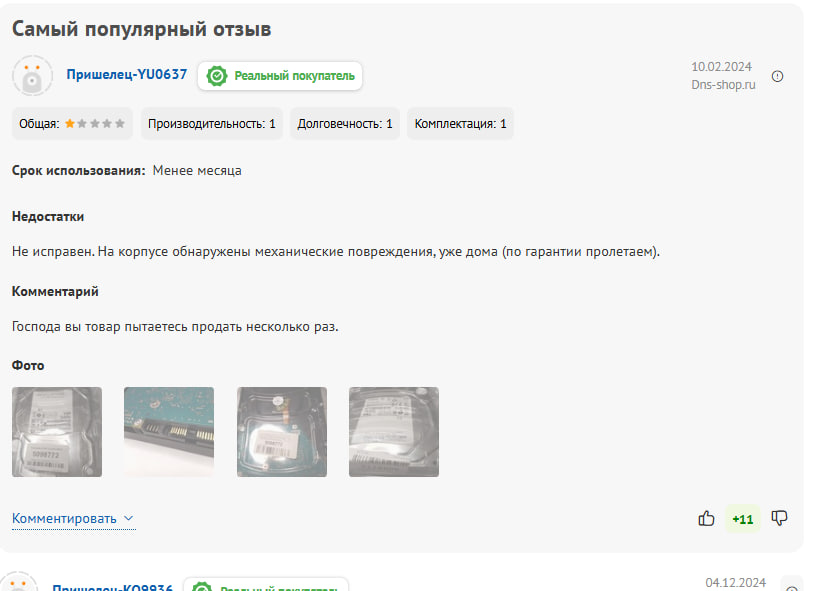Click the green verified buyer checkmark icon

[217, 76]
